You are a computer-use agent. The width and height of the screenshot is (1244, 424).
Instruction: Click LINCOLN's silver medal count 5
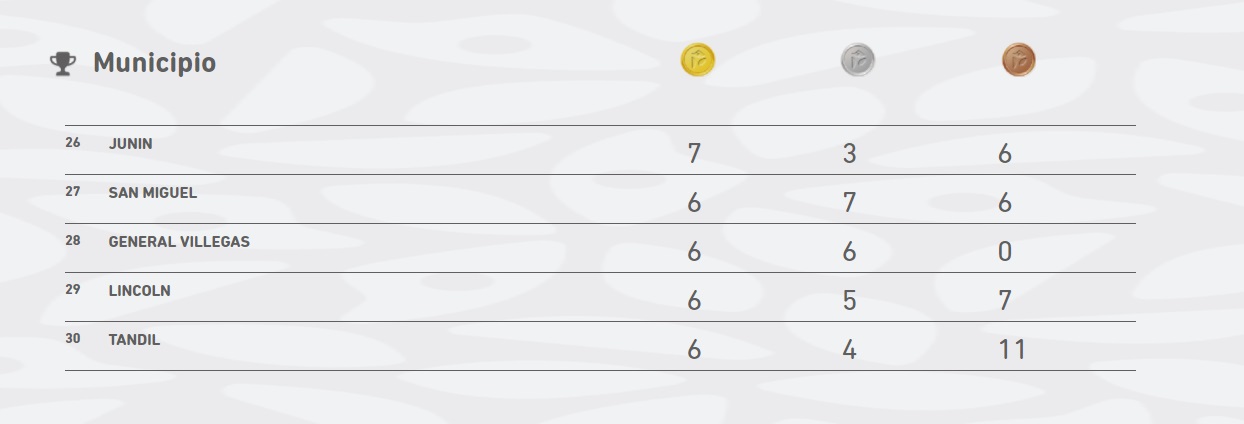tap(849, 301)
